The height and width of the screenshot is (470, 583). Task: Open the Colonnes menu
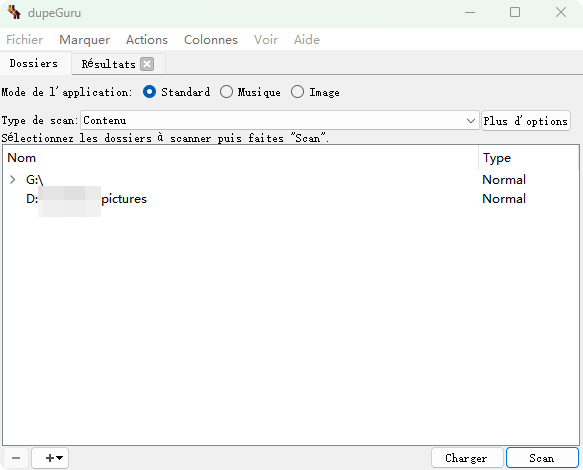tap(211, 40)
